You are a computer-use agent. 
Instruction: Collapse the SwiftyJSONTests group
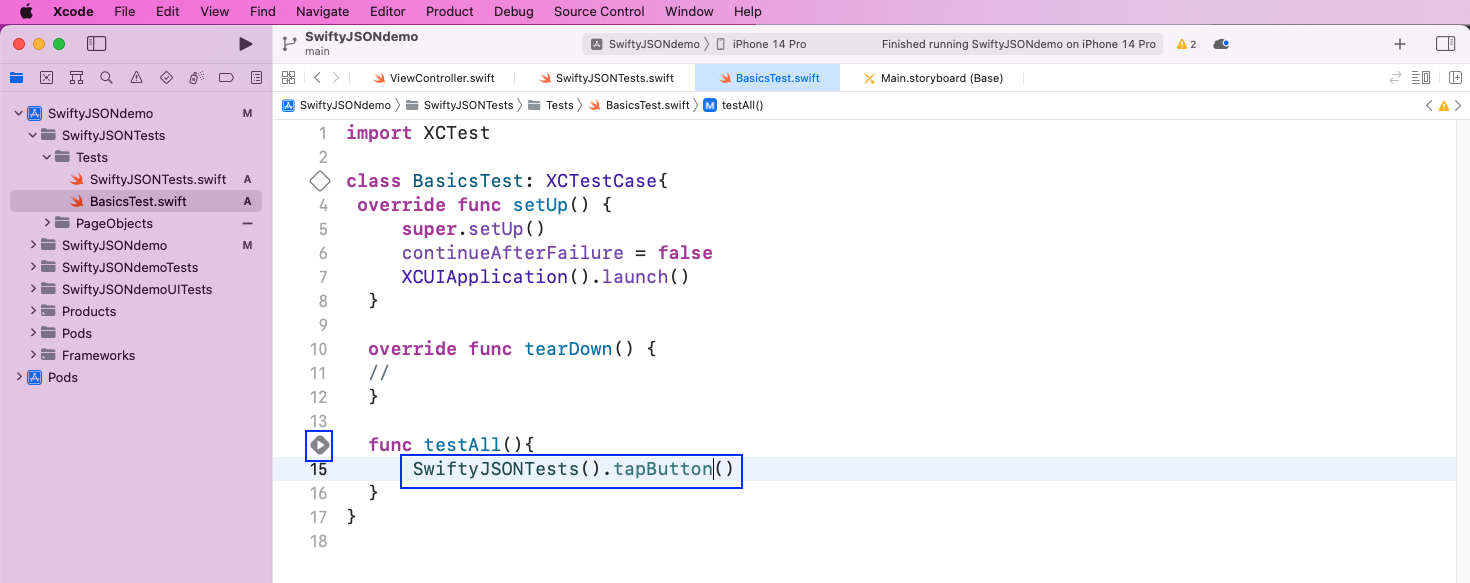33,135
